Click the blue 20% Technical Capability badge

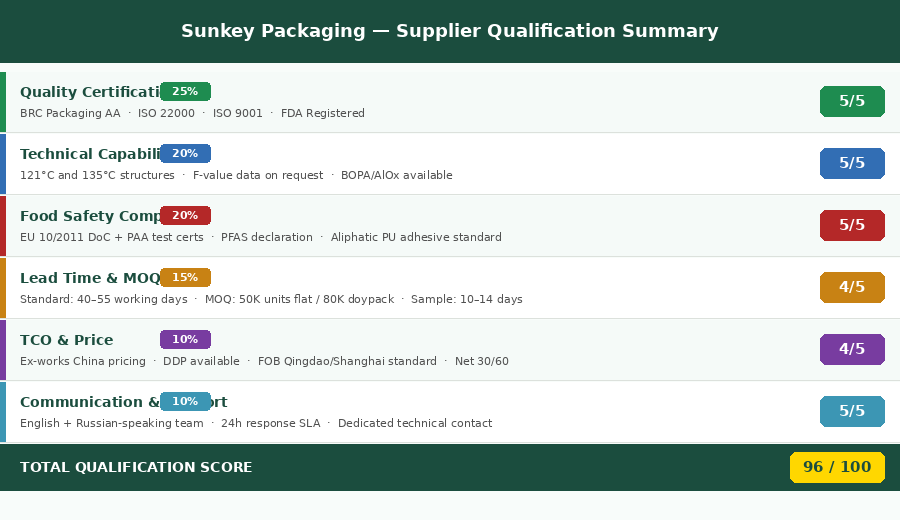pos(185,154)
